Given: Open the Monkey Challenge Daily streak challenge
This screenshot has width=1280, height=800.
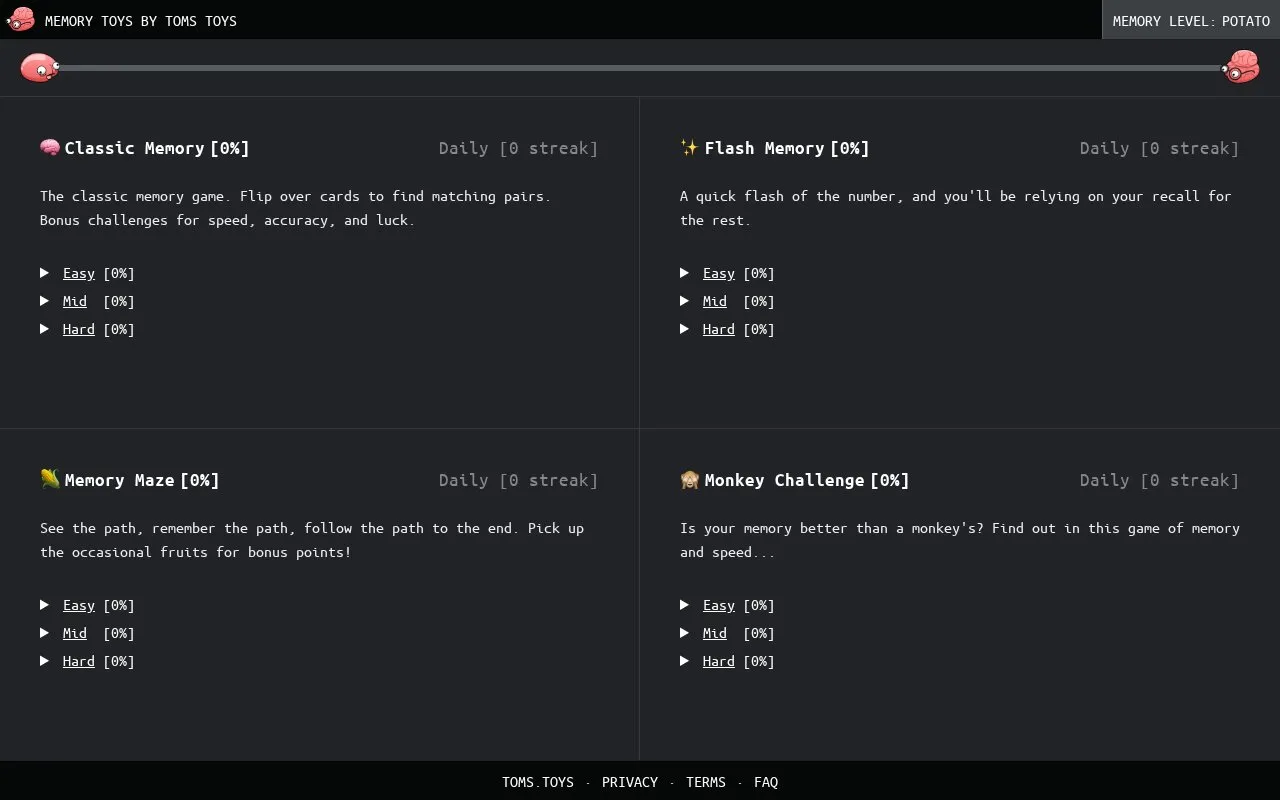Looking at the screenshot, I should [x=1159, y=480].
